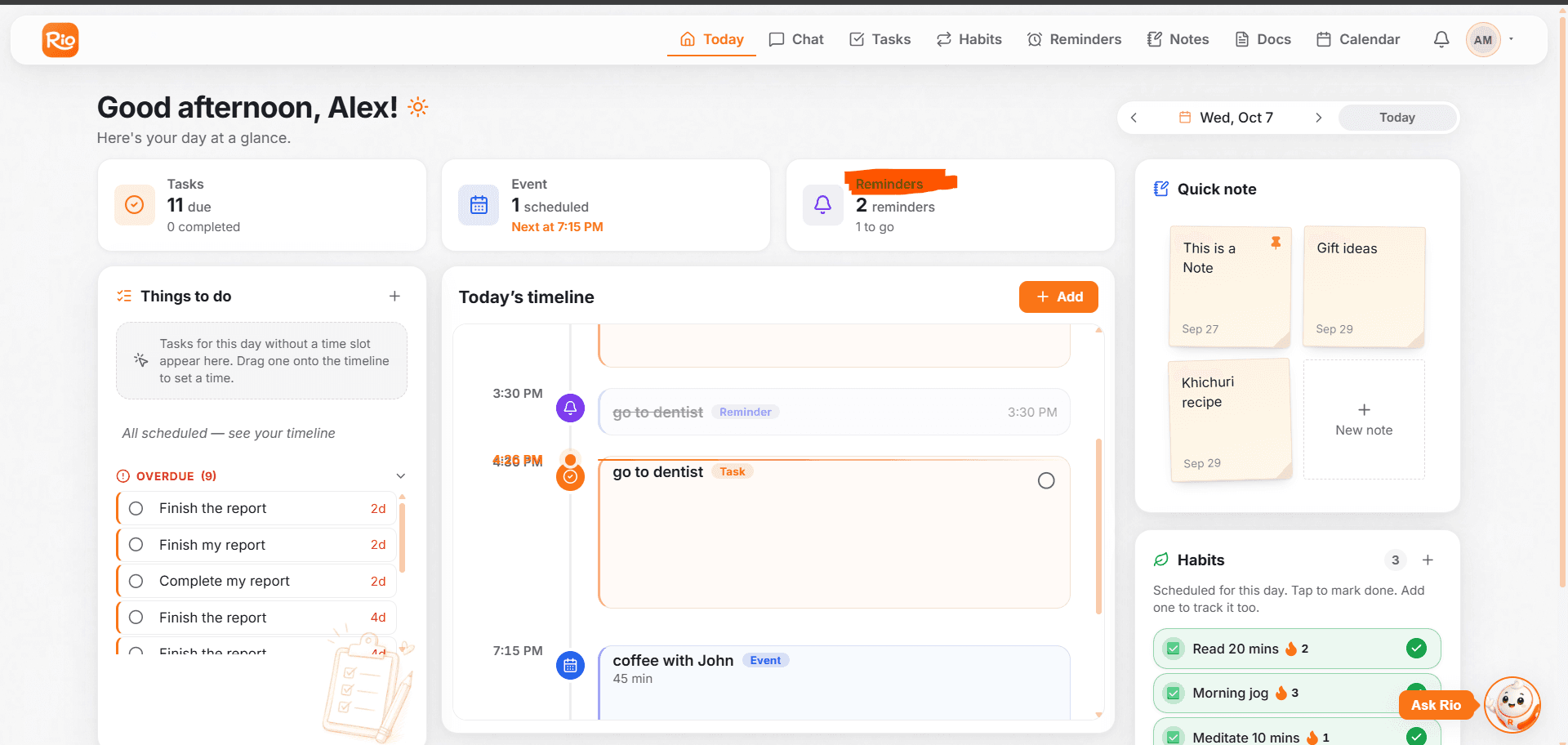Click the Event summary card calendar icon
This screenshot has width=1568, height=745.
pos(479,205)
